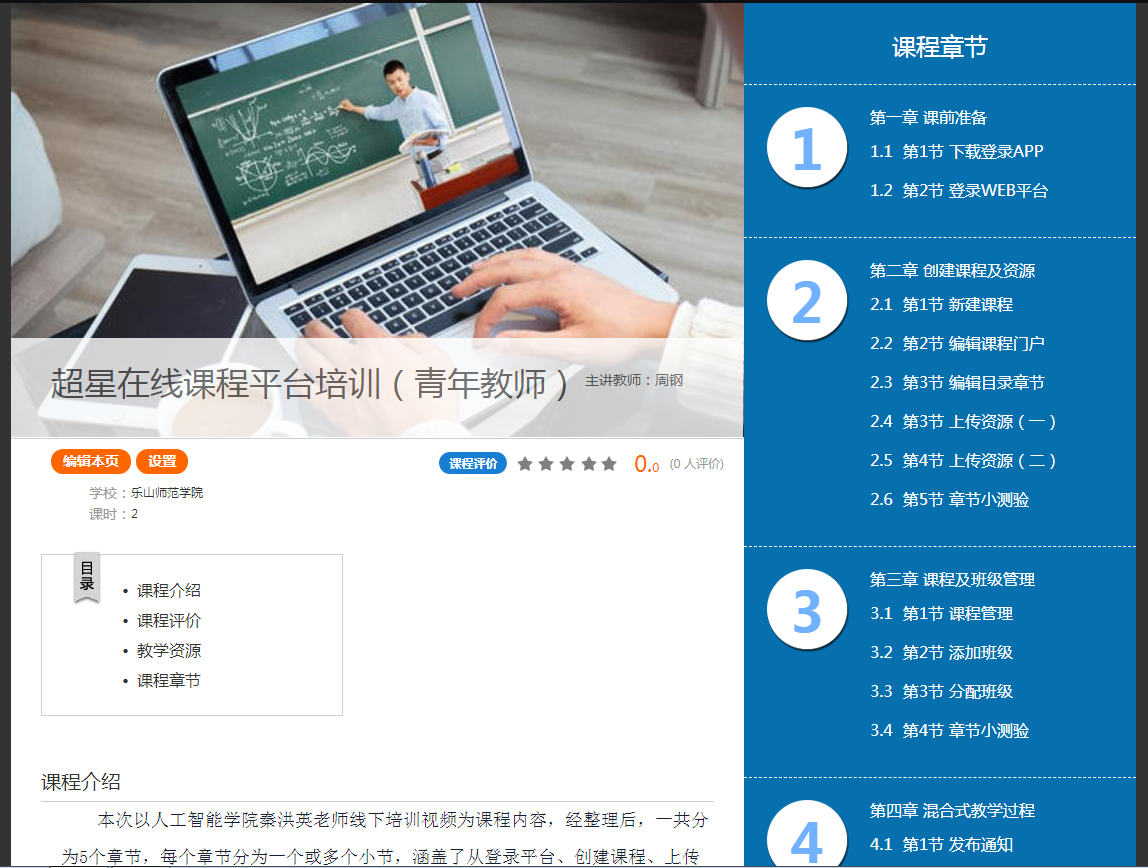Open section 2.6 章节小测验
This screenshot has height=868, width=1148.
pos(949,500)
